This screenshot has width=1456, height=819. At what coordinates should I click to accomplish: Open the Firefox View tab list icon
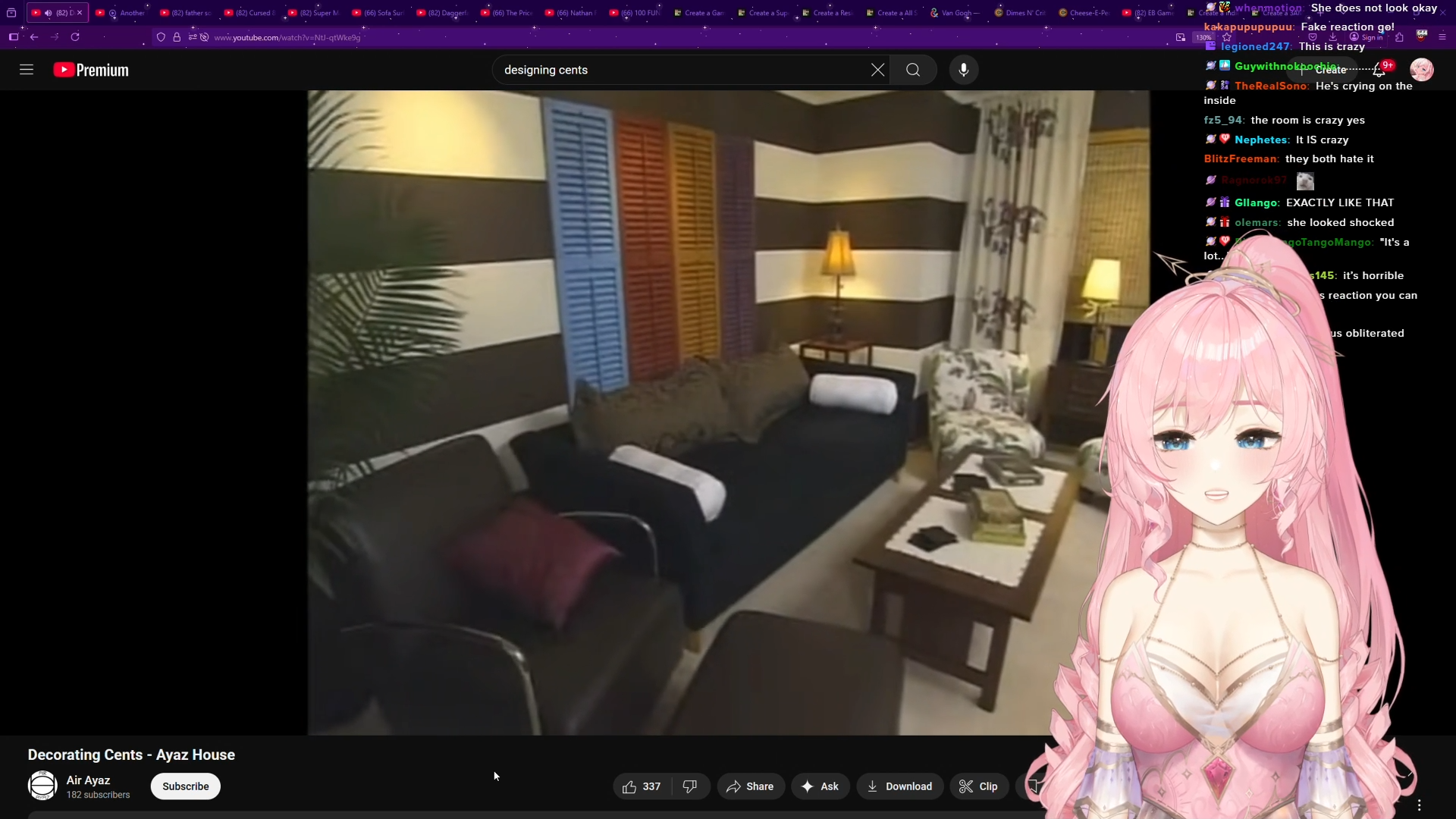[x=11, y=13]
